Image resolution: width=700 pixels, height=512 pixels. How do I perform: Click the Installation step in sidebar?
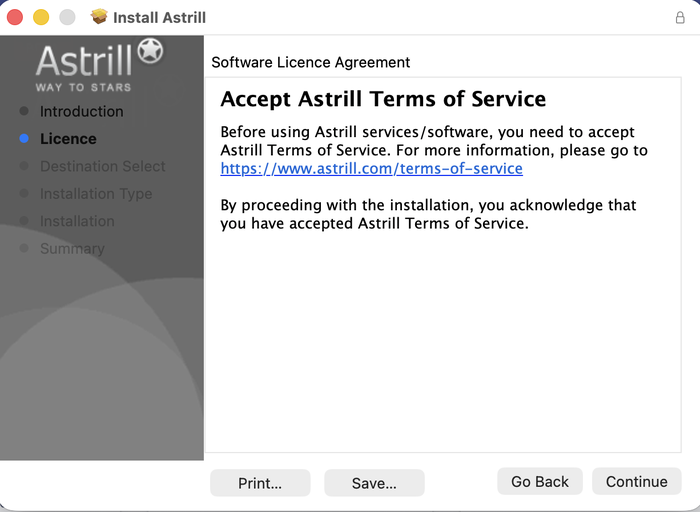[x=77, y=221]
